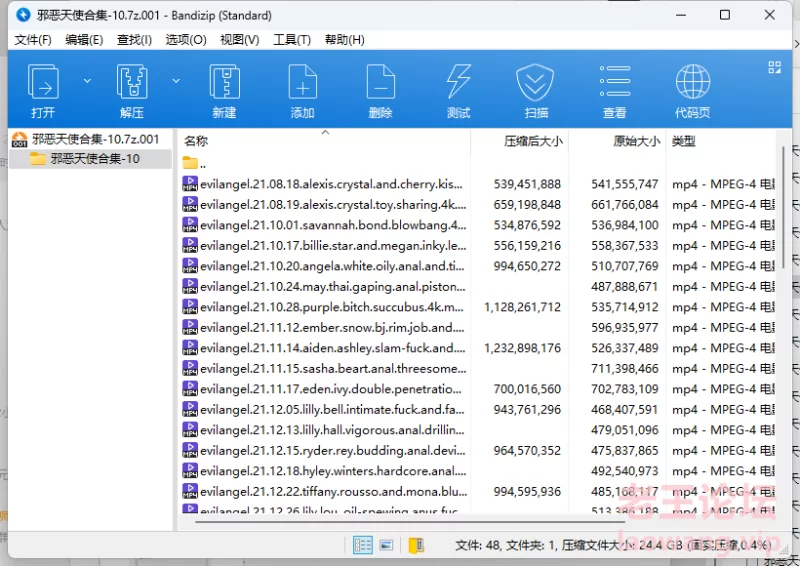Viewport: 800px width, 566px height.
Task: Click the mp4 icon of the file dated 21.08.19
Action: 190,204
